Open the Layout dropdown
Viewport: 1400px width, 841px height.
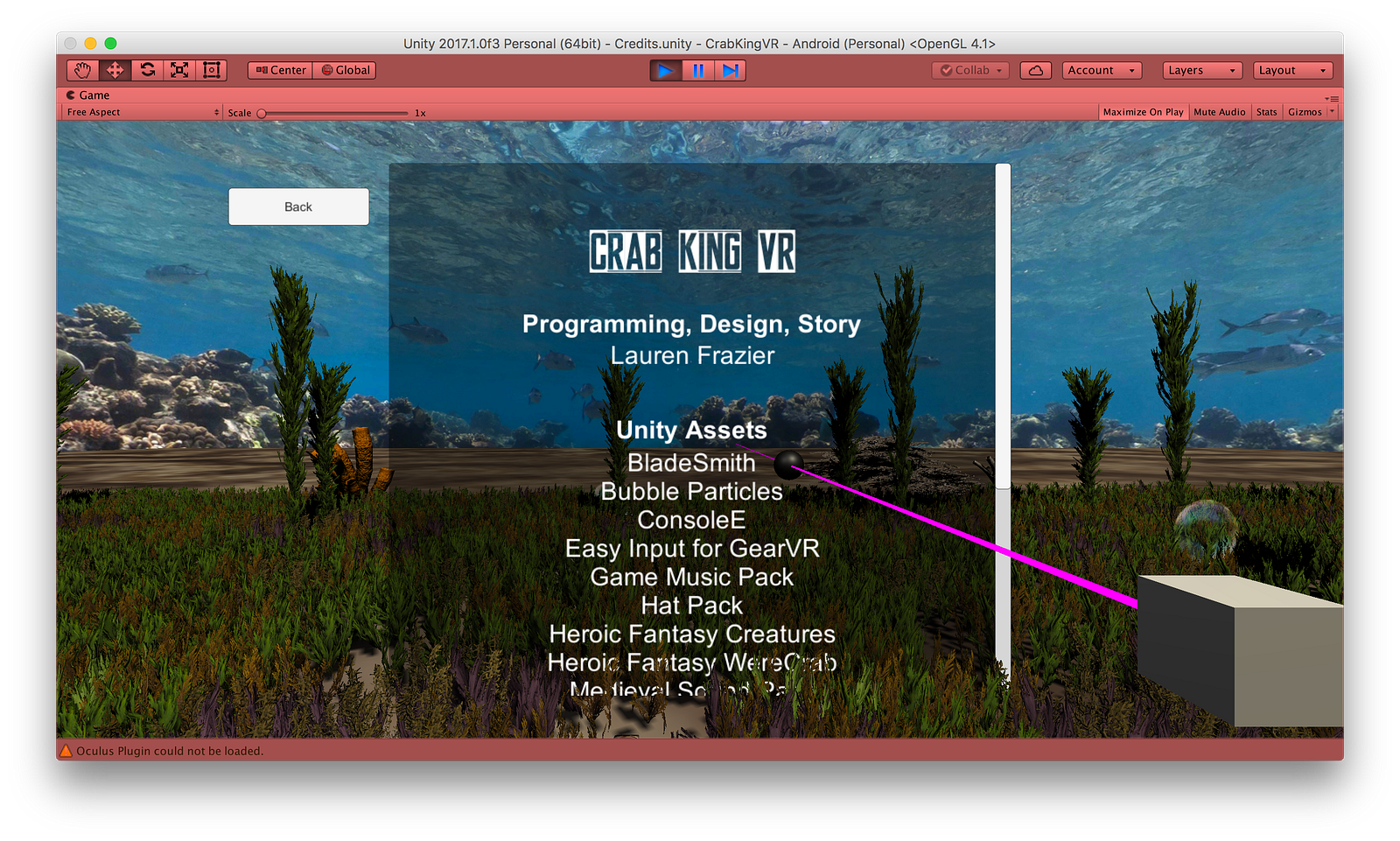(1293, 70)
